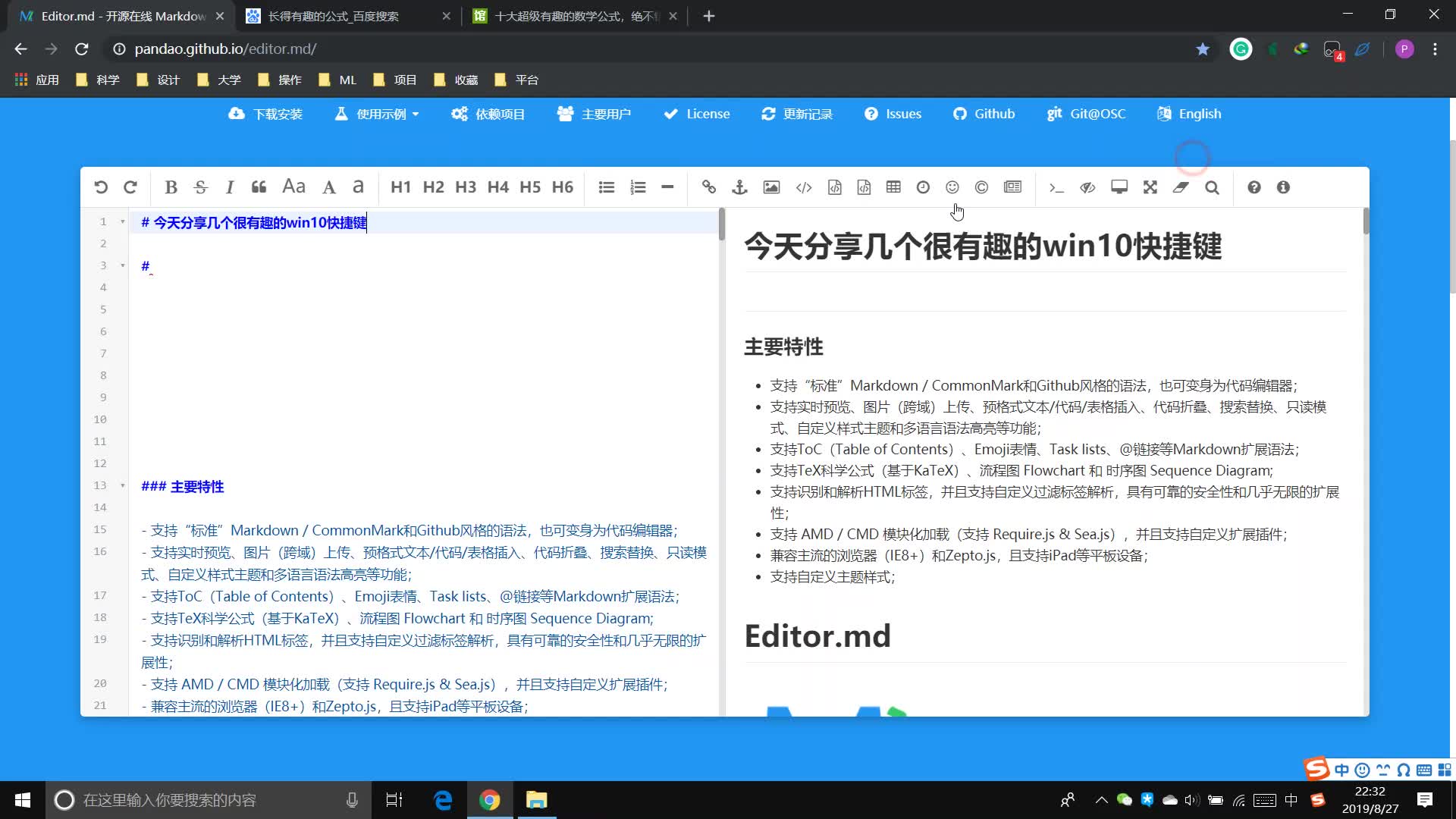Toggle fullscreen editor mode

pos(1150,187)
